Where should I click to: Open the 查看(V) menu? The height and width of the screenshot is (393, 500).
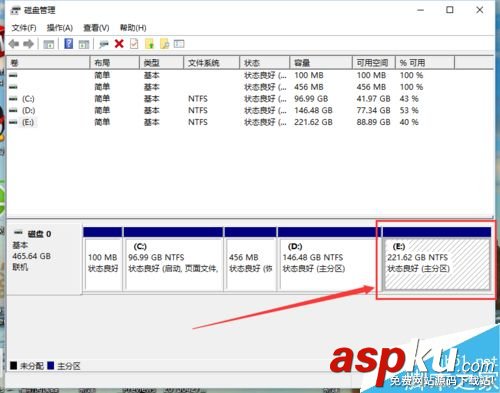(96, 28)
